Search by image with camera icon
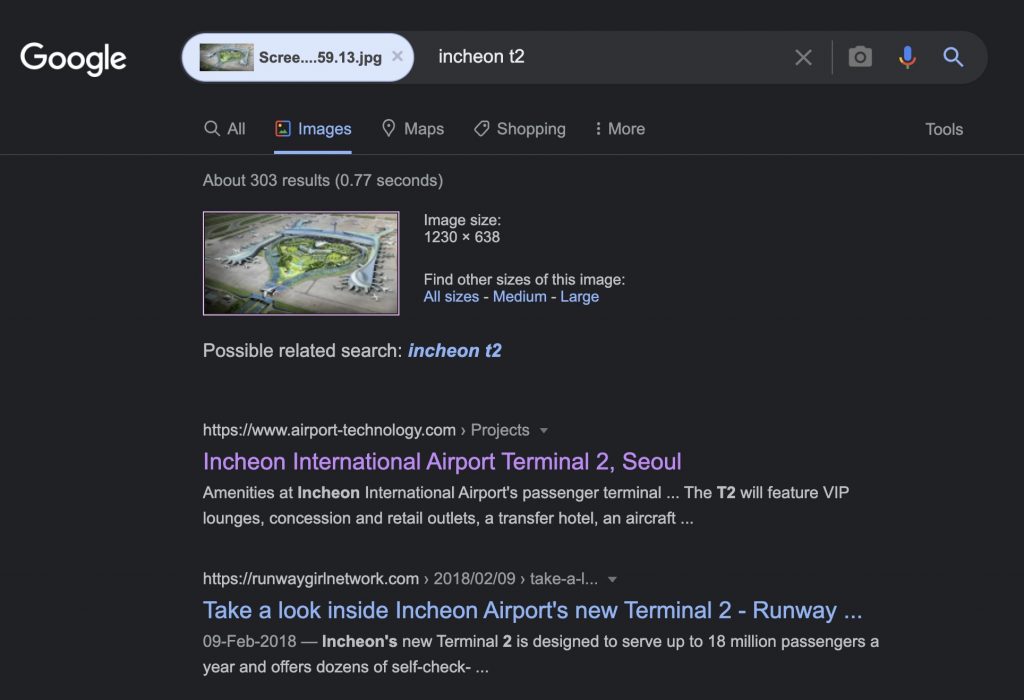This screenshot has height=700, width=1024. coord(860,57)
